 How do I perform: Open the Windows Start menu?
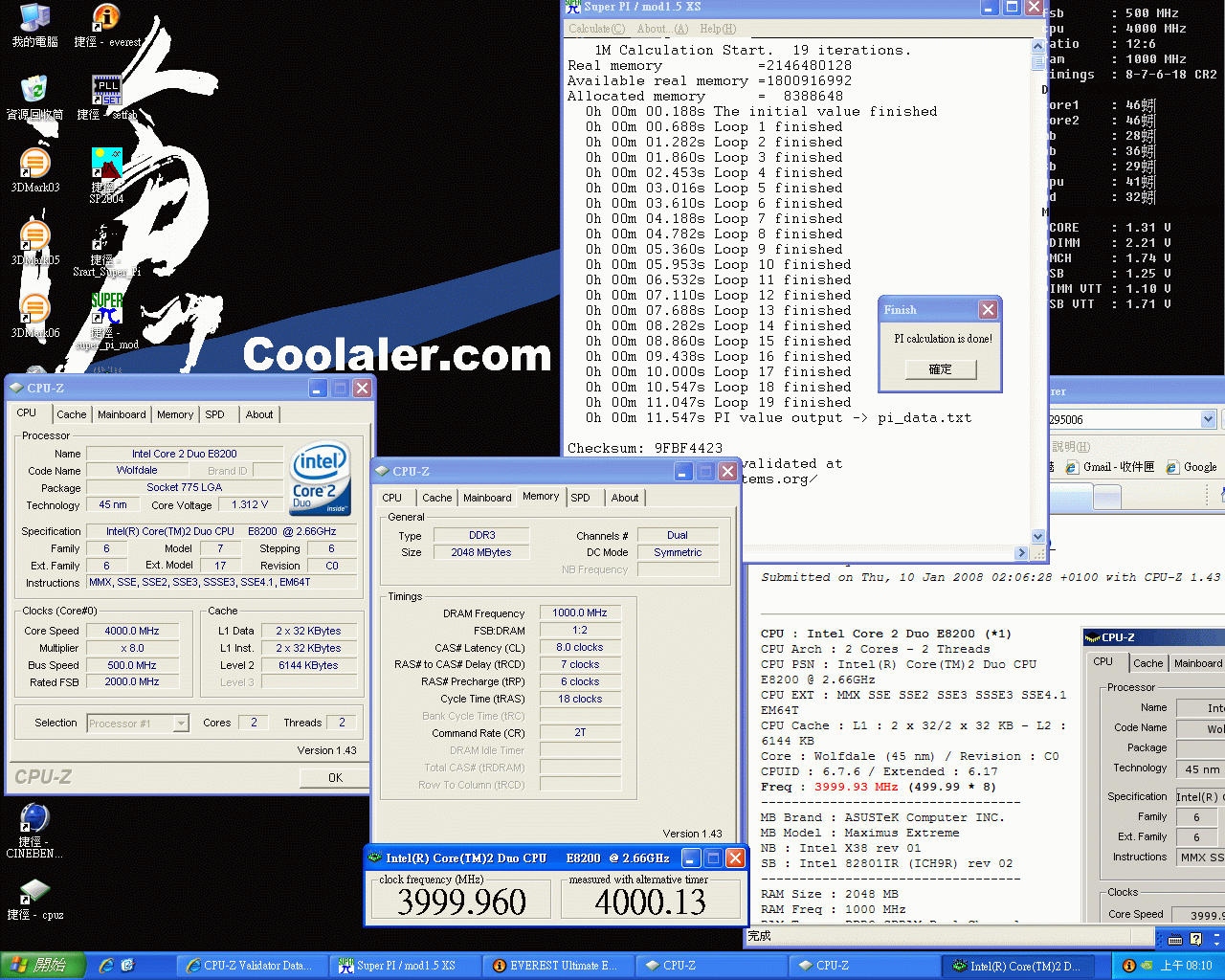point(43,966)
